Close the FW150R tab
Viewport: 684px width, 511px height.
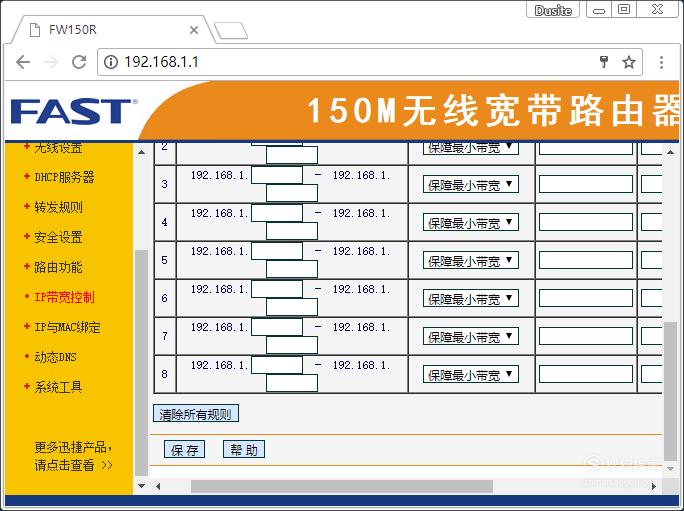194,30
